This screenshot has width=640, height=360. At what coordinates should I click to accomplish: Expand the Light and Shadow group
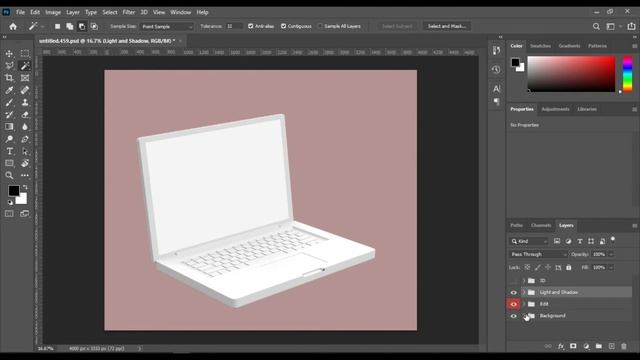[x=524, y=292]
